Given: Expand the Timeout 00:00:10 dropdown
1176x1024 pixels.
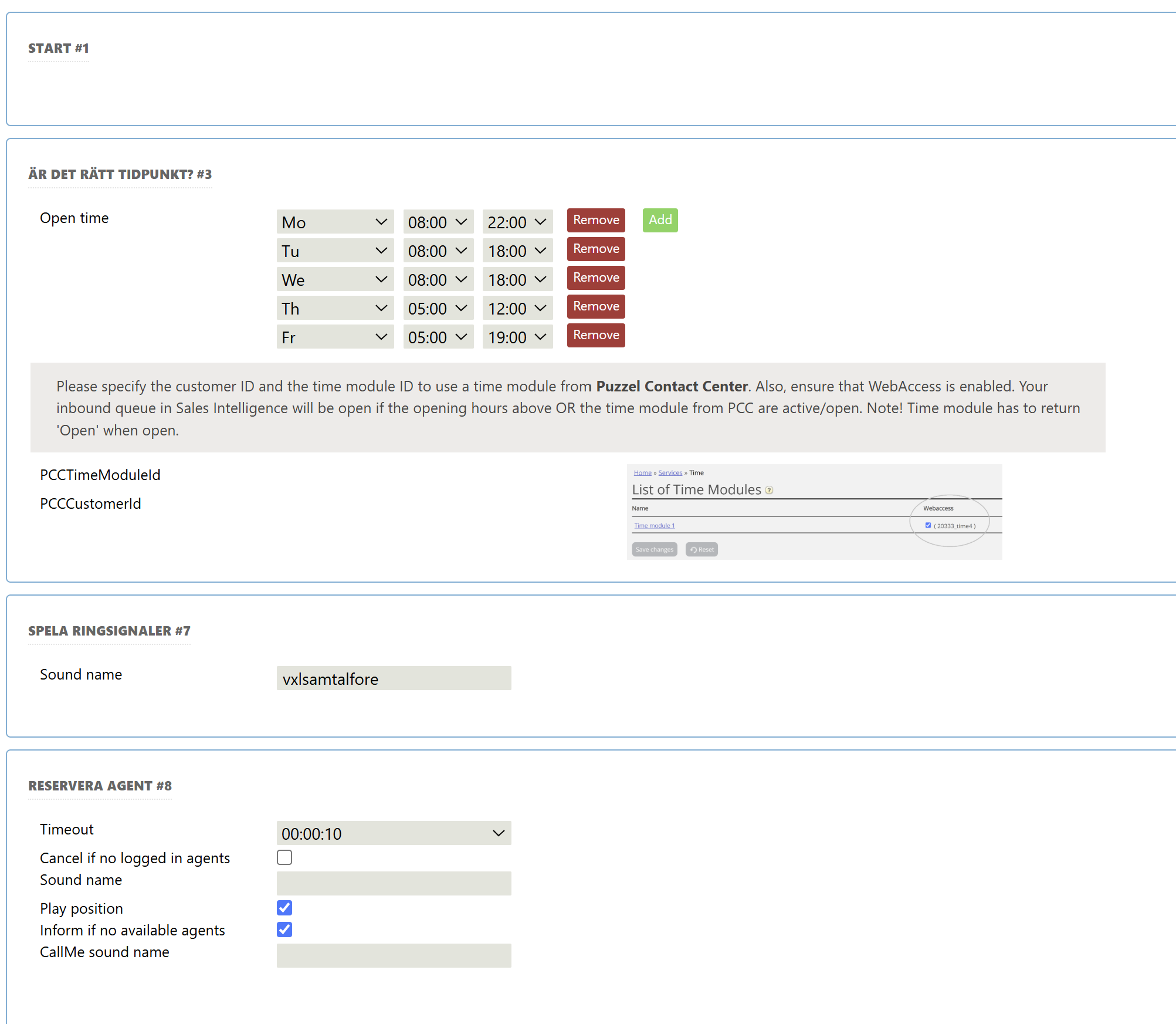Looking at the screenshot, I should pos(393,833).
